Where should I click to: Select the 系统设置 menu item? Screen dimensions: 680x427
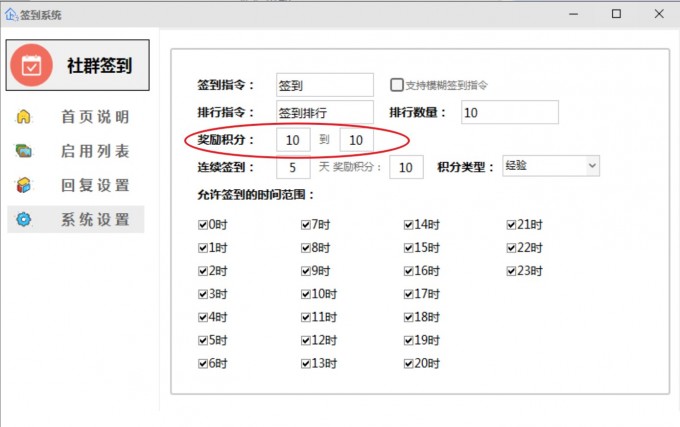point(75,219)
